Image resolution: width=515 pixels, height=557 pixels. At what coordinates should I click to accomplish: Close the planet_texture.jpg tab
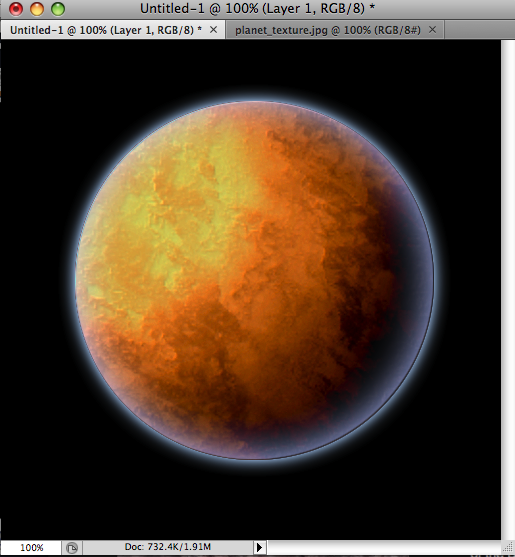[432, 30]
